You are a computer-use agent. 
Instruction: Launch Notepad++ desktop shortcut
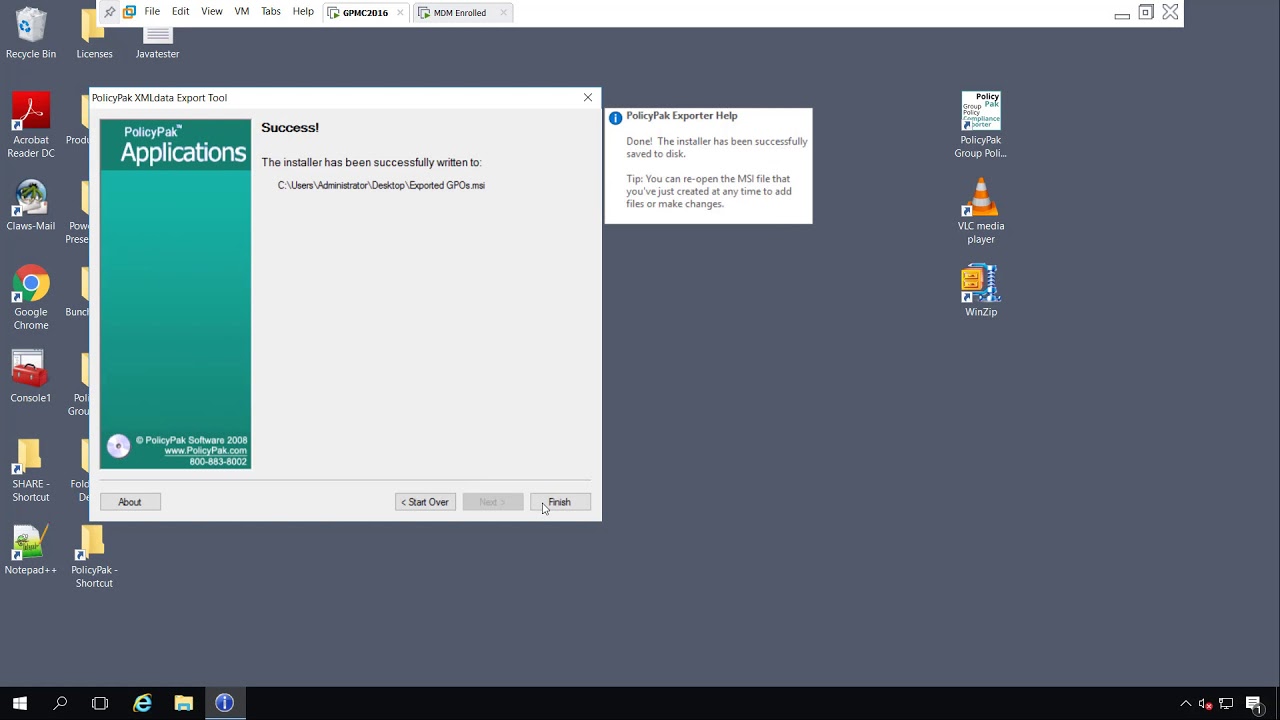click(x=30, y=550)
